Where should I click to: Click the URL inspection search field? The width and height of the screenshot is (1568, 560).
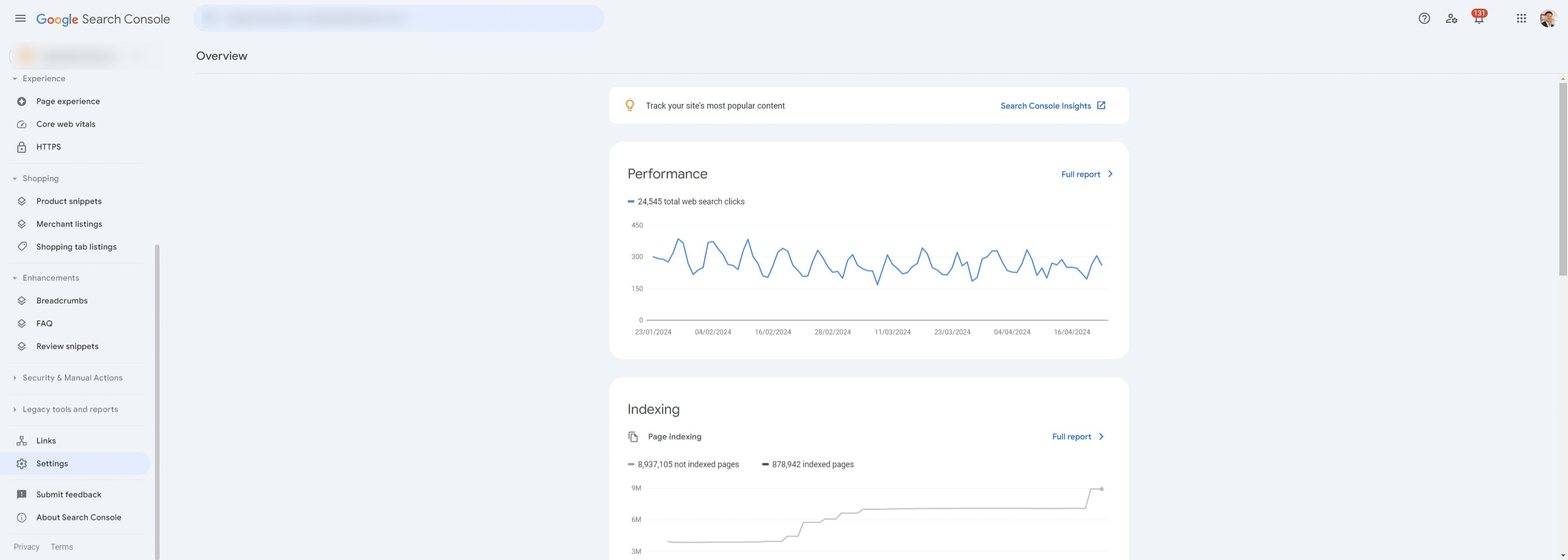point(398,18)
